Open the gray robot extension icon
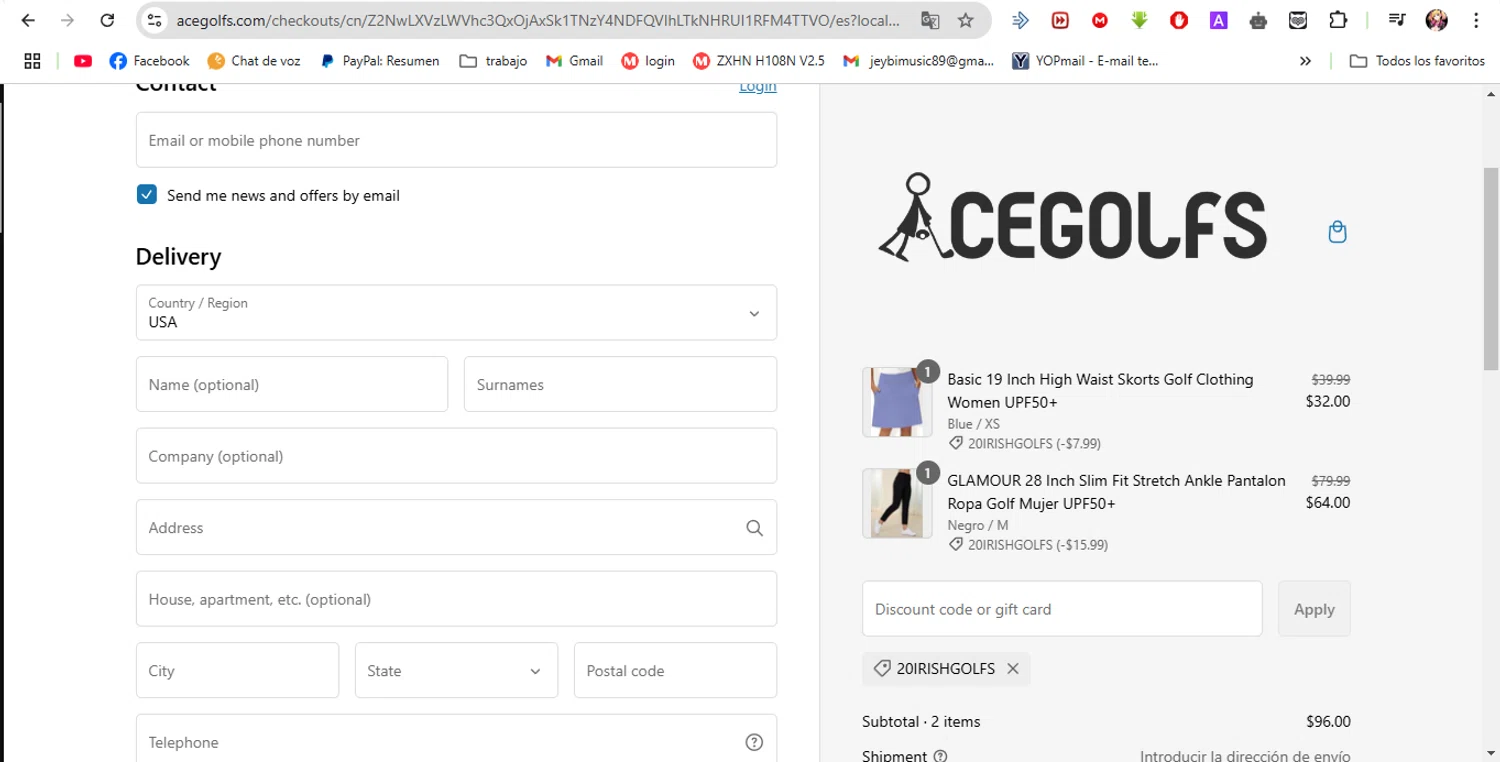 [x=1258, y=20]
